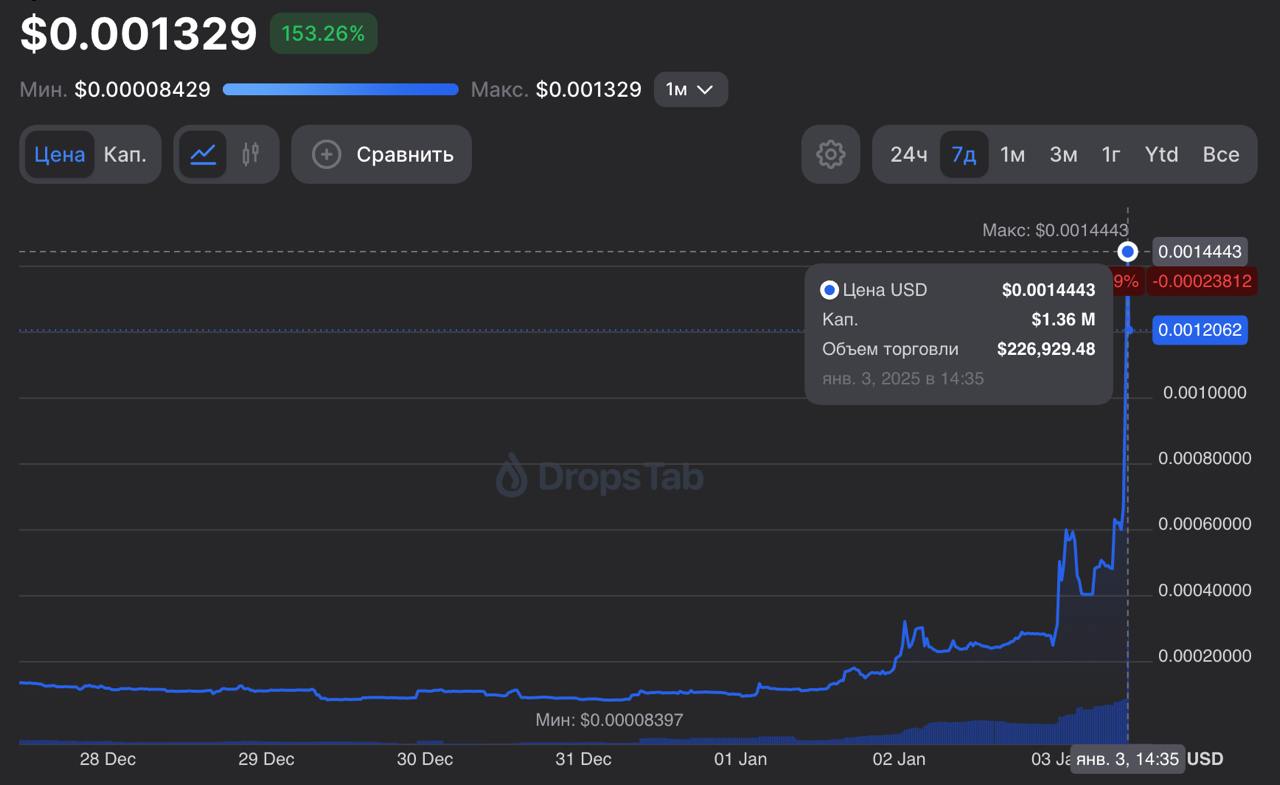Click tooltip price $0.0014443
The width and height of the screenshot is (1280, 785).
tap(1049, 290)
